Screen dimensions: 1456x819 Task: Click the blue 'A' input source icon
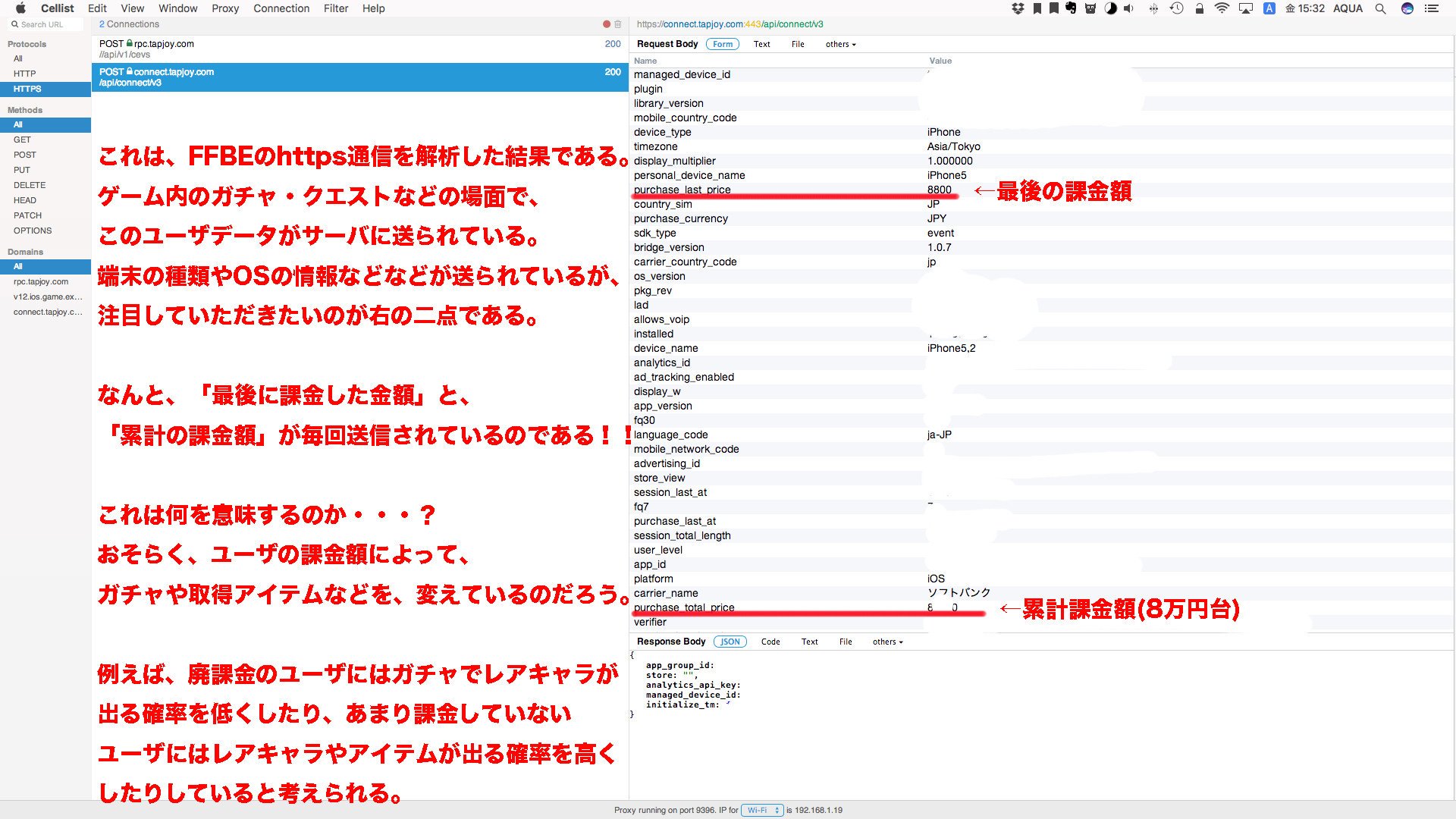click(x=1269, y=8)
